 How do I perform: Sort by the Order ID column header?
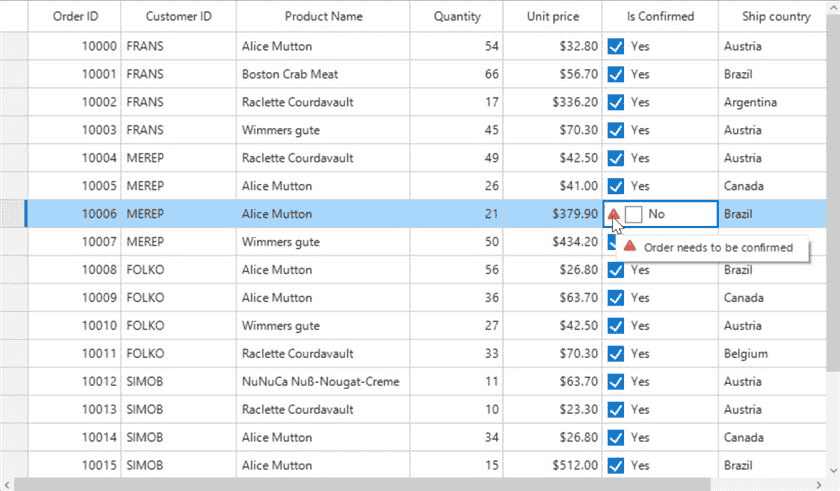pos(74,17)
